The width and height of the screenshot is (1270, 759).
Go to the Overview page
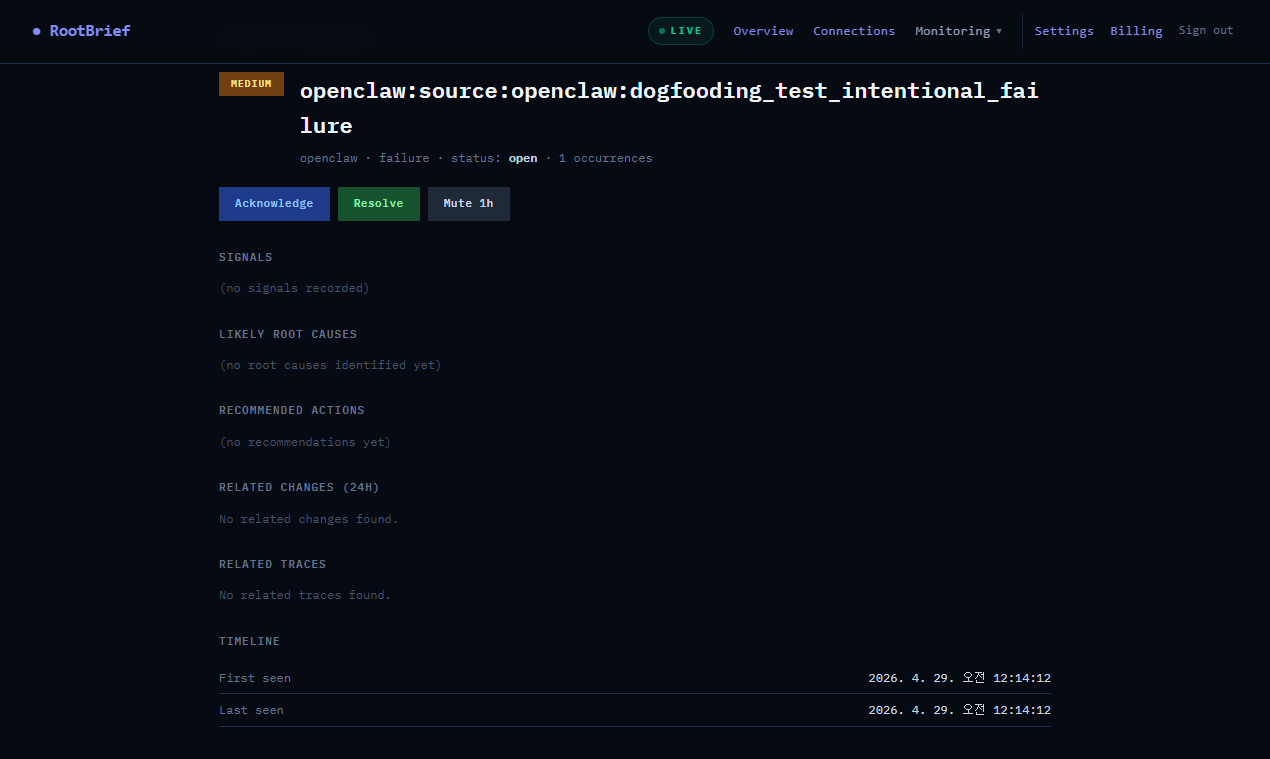[x=763, y=31]
